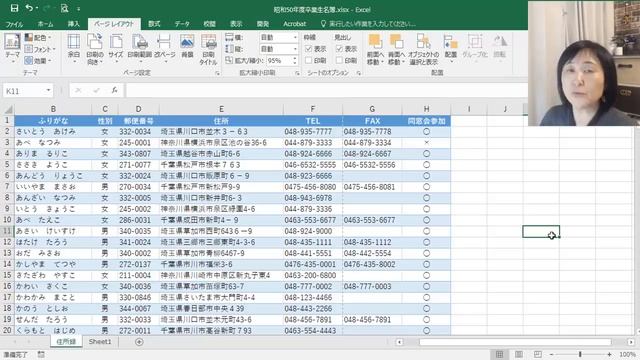The width and height of the screenshot is (640, 360).
Task: Switch to Page Layout view in status bar
Action: (519, 354)
